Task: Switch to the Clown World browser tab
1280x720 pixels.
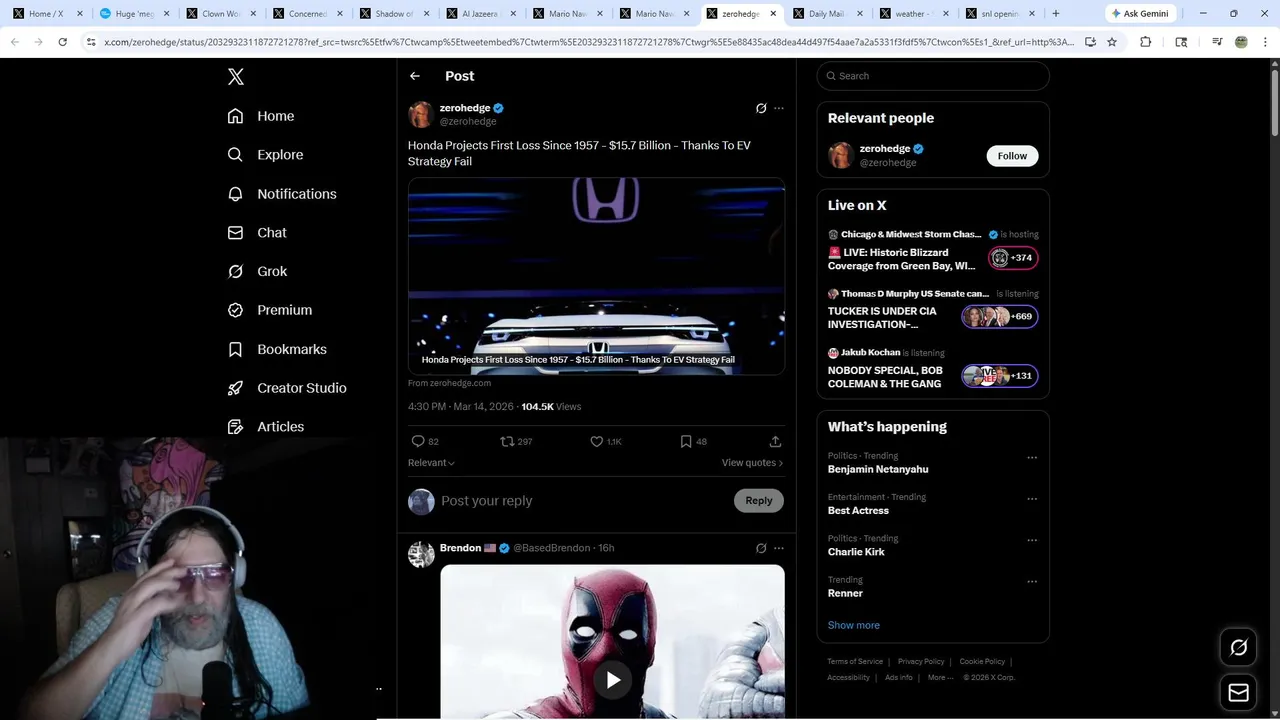Action: click(x=219, y=14)
